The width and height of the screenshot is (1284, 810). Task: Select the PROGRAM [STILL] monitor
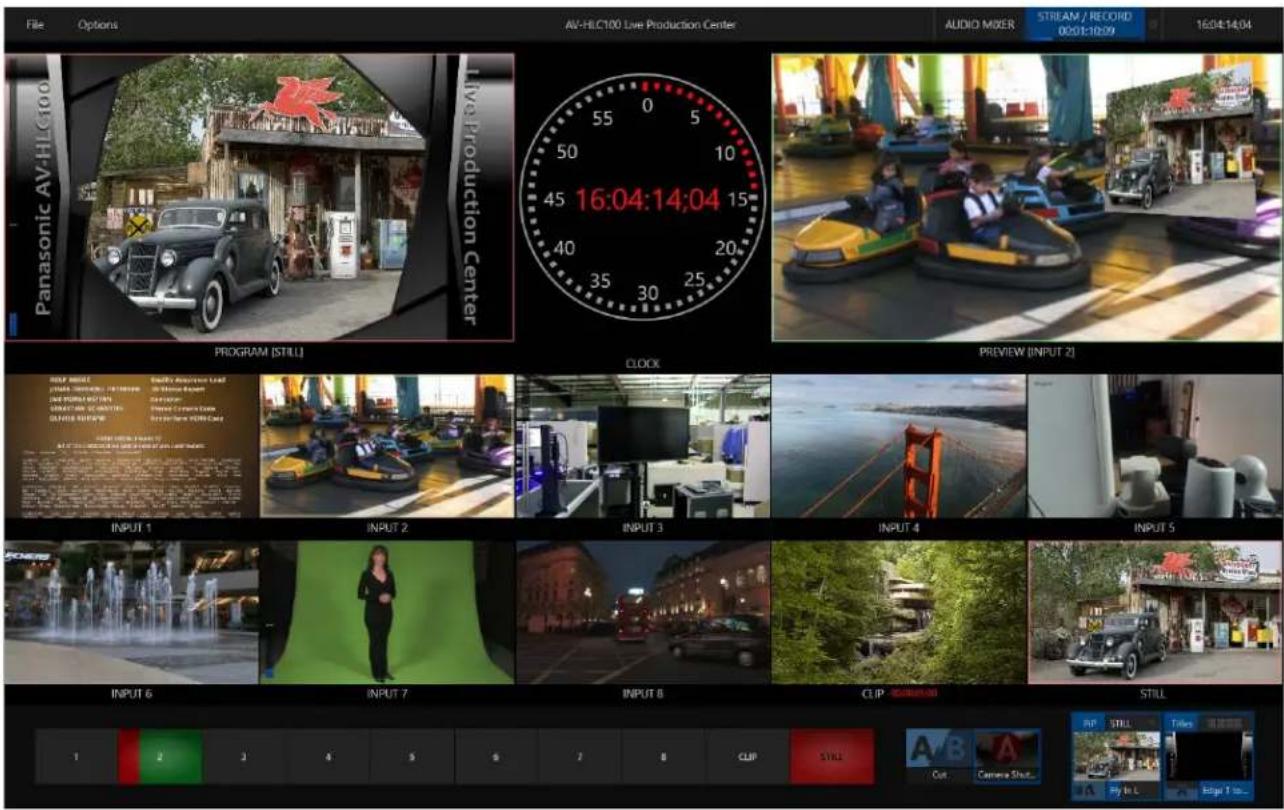click(x=260, y=197)
